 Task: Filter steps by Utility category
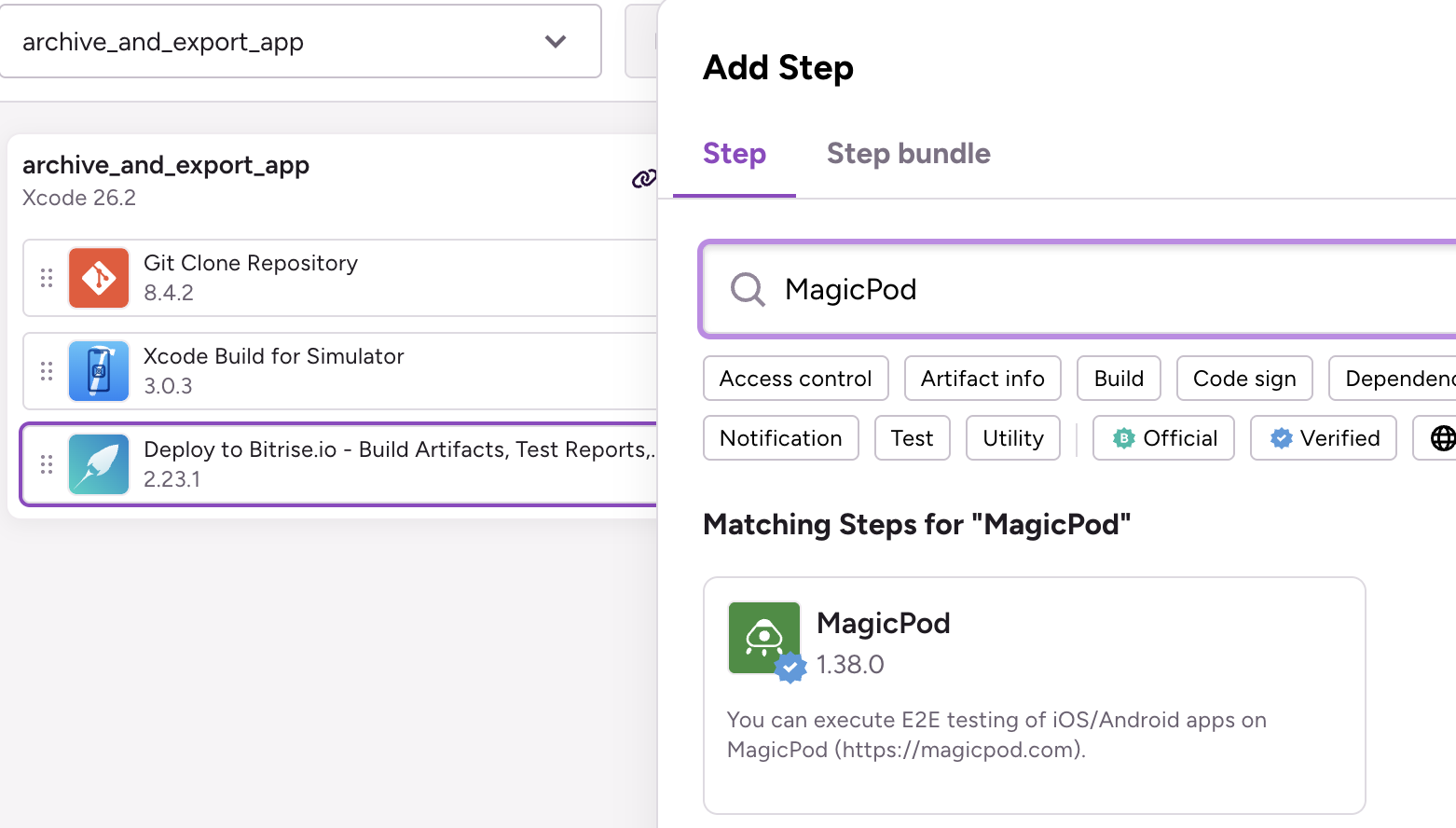pos(1013,438)
